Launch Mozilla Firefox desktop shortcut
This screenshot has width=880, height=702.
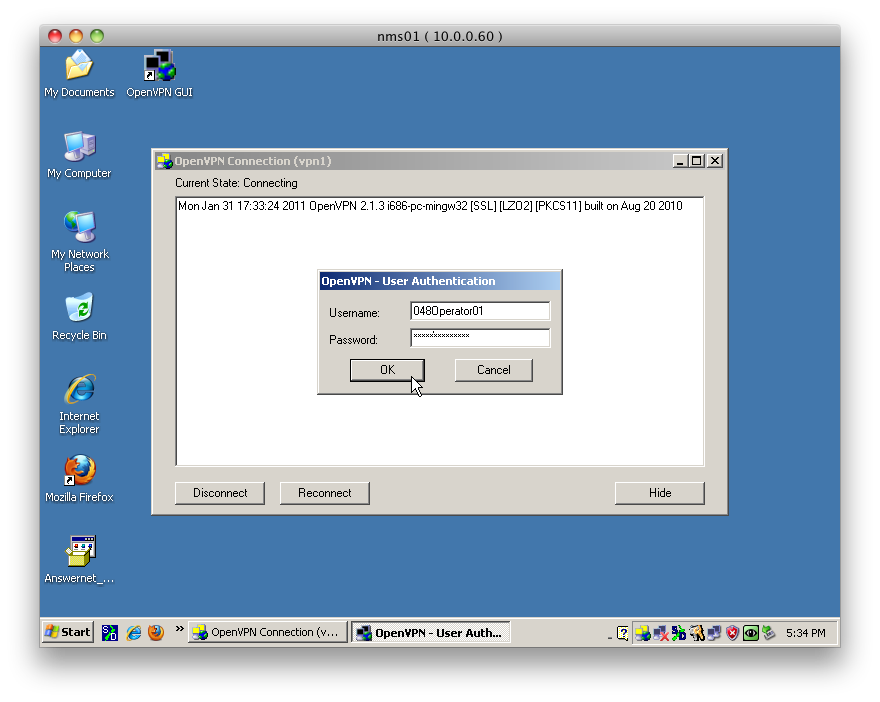click(x=79, y=479)
